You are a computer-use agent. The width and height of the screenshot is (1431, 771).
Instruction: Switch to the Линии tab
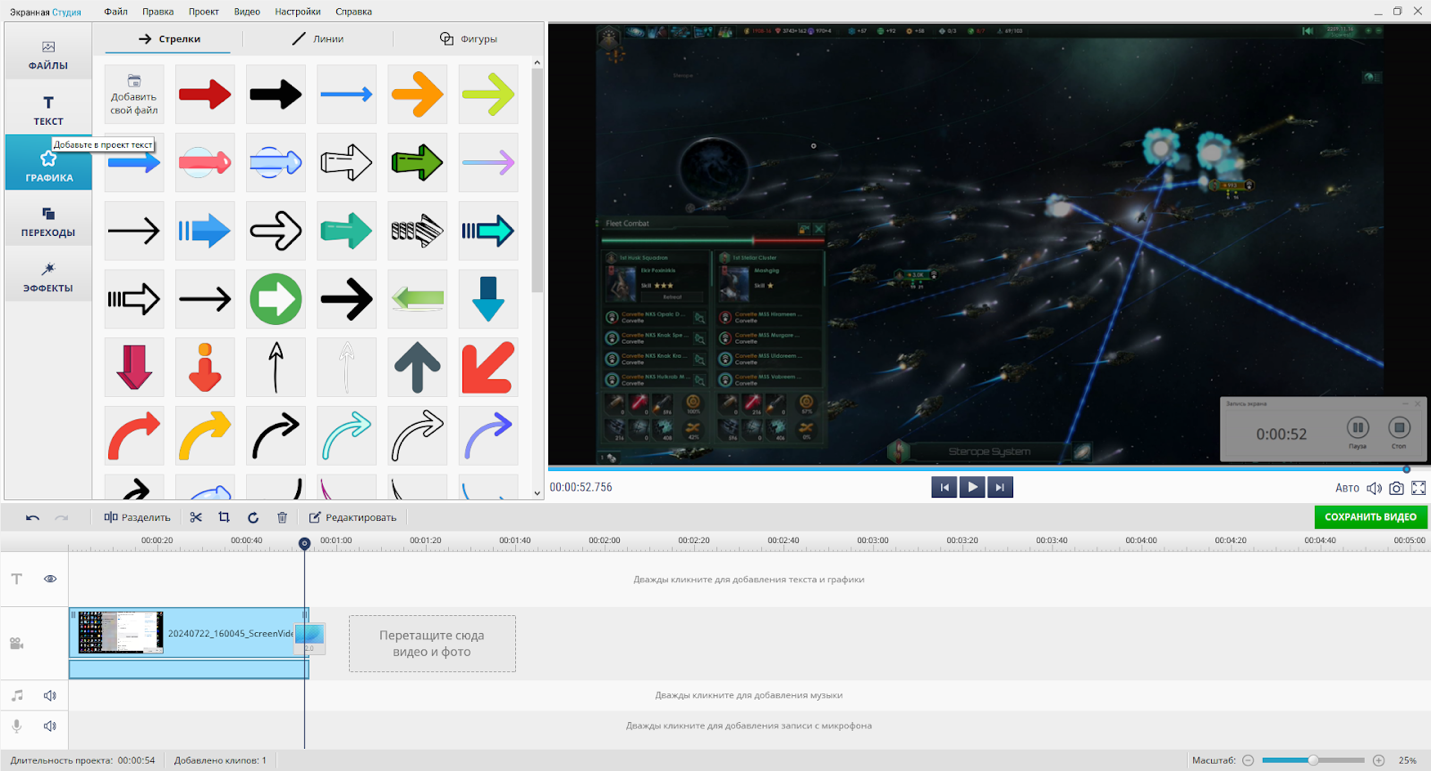[x=317, y=39]
